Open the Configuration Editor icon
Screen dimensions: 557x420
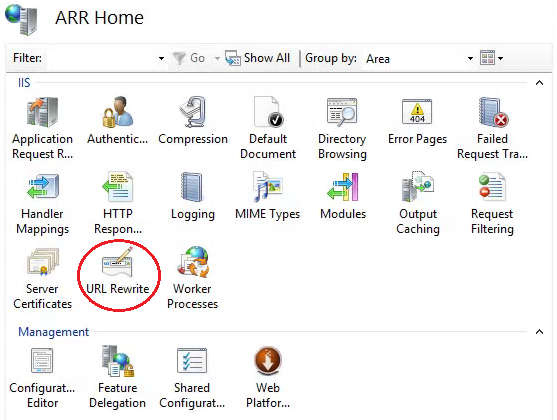42,361
